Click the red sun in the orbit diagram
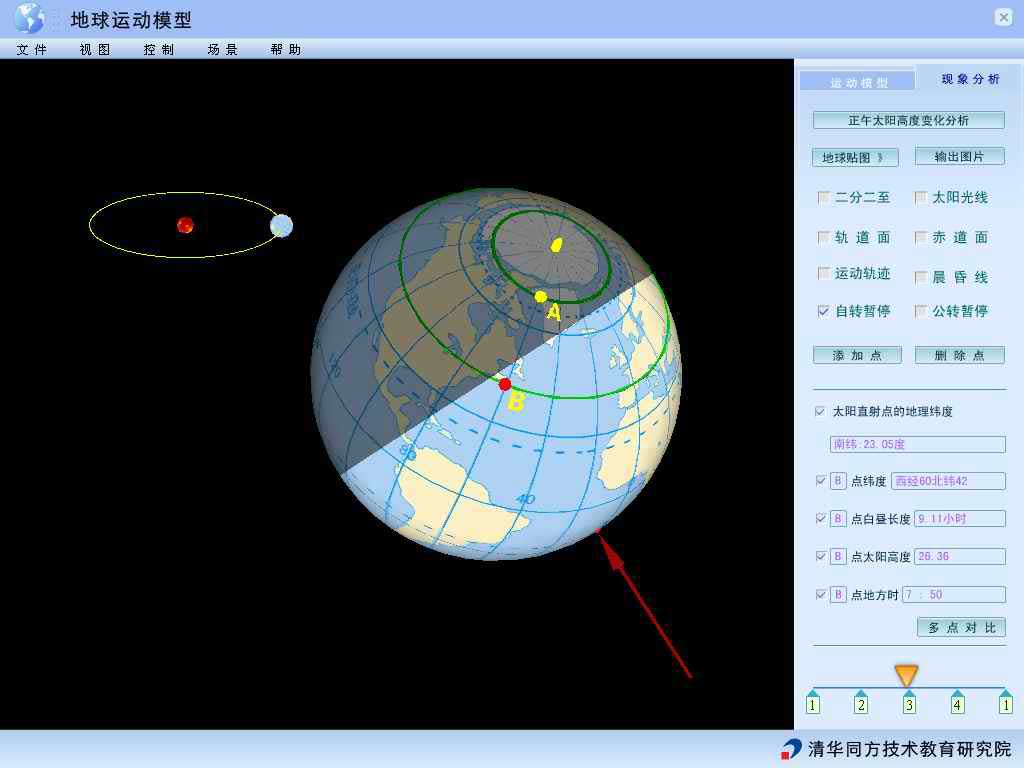 (185, 225)
